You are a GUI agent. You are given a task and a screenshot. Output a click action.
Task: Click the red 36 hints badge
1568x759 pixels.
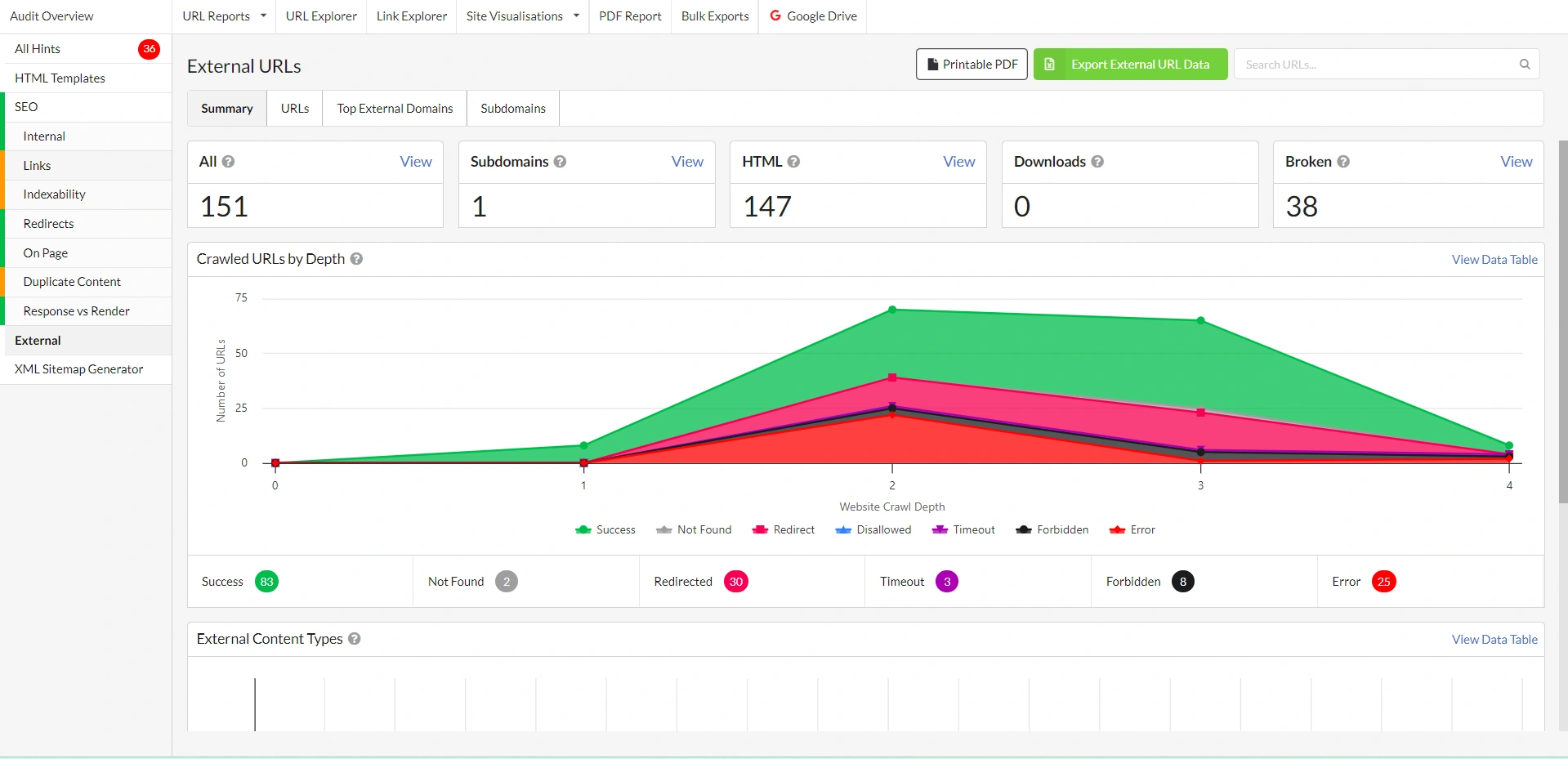click(149, 49)
